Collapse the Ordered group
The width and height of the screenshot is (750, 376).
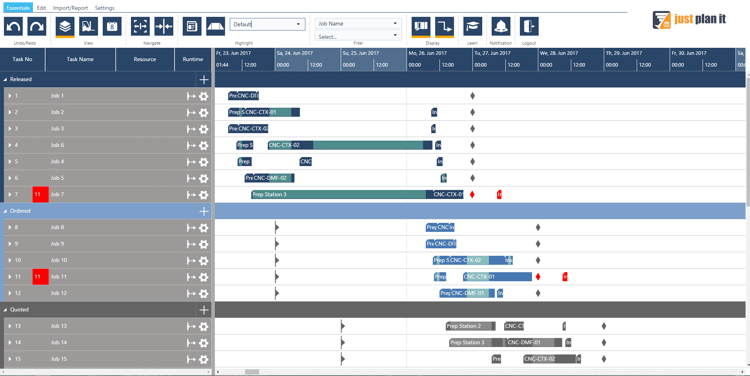coord(5,211)
